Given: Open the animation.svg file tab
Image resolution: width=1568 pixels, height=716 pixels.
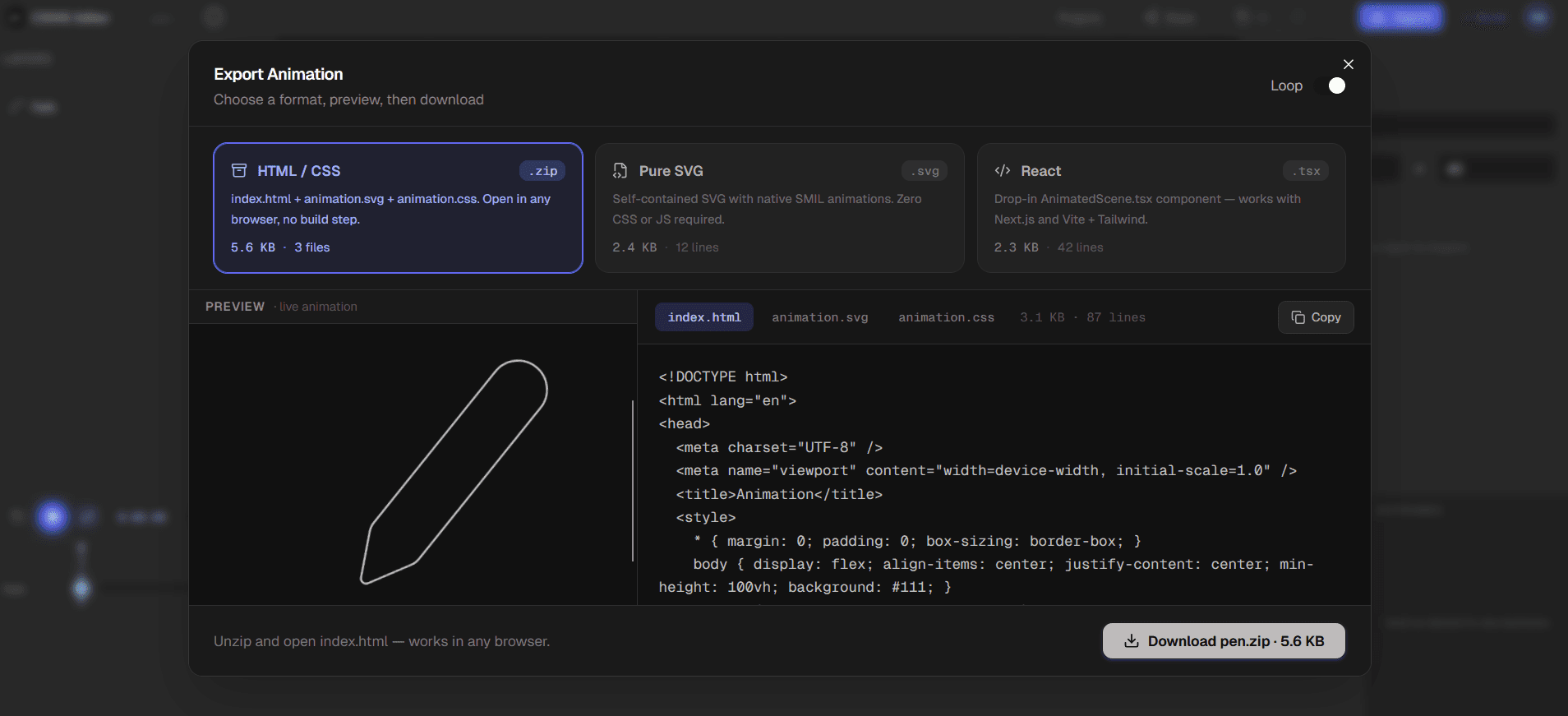Looking at the screenshot, I should pos(819,317).
